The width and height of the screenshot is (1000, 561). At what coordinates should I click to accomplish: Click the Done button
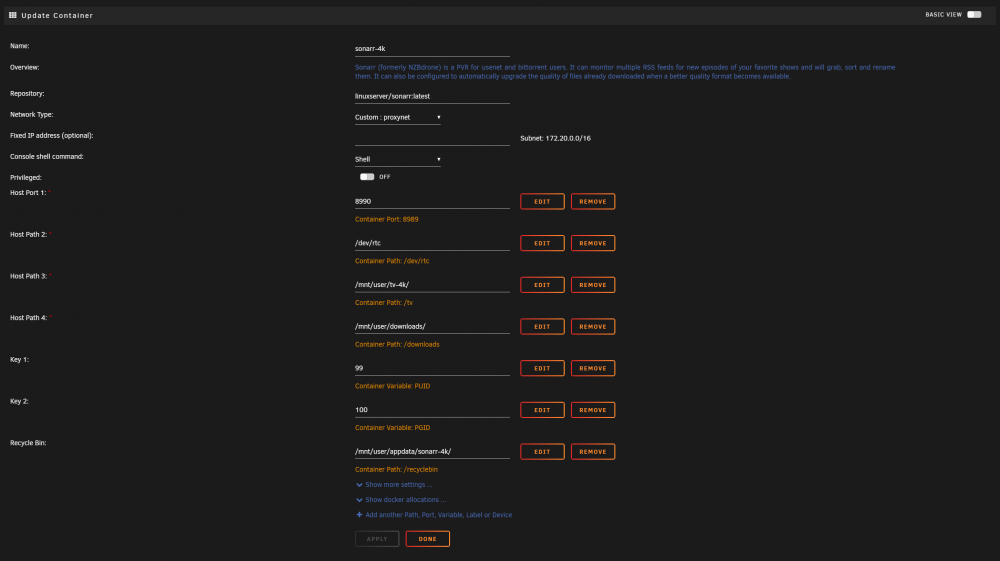coord(427,539)
